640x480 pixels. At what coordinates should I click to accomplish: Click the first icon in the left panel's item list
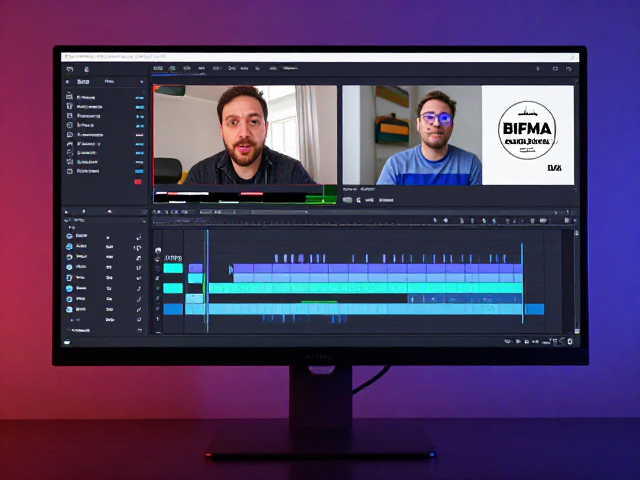coord(69,97)
